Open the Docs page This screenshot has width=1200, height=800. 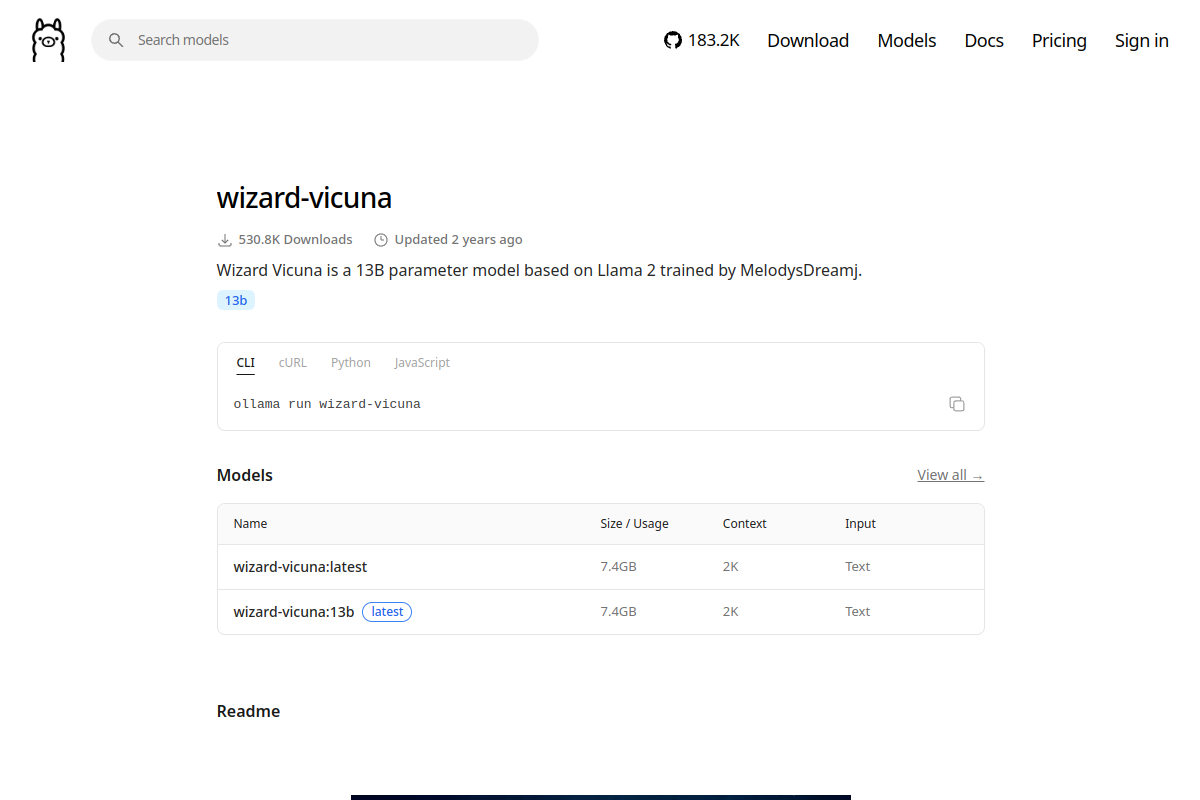[x=984, y=40]
